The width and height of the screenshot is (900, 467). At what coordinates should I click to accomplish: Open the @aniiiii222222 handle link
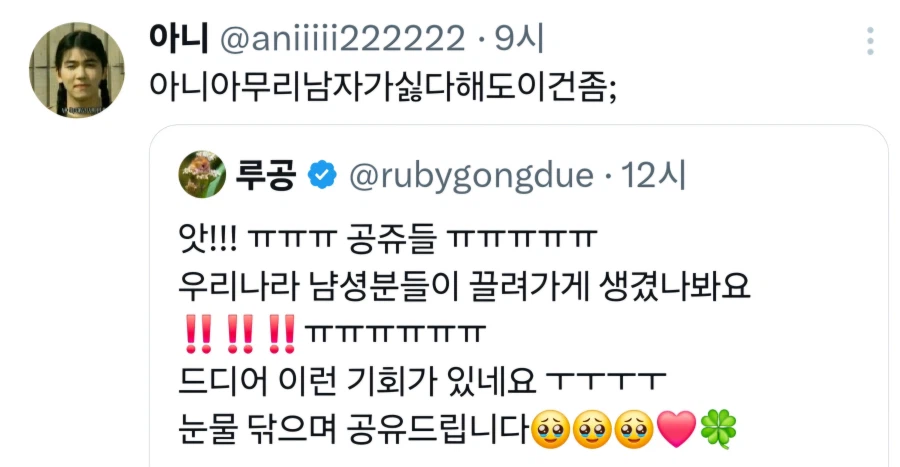tap(343, 40)
